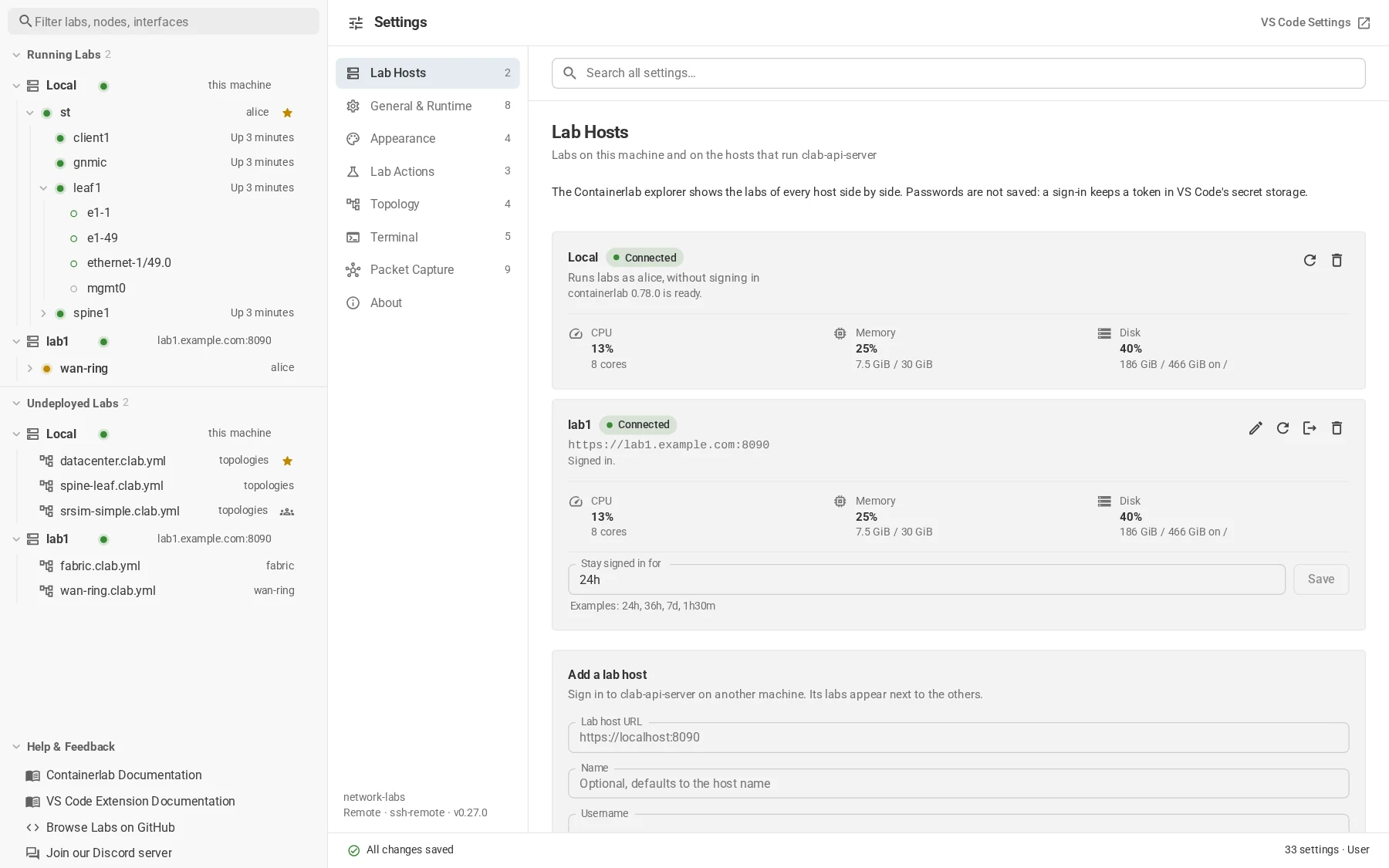The image size is (1389, 868).
Task: Open Containerlab Documentation link
Action: click(x=124, y=775)
